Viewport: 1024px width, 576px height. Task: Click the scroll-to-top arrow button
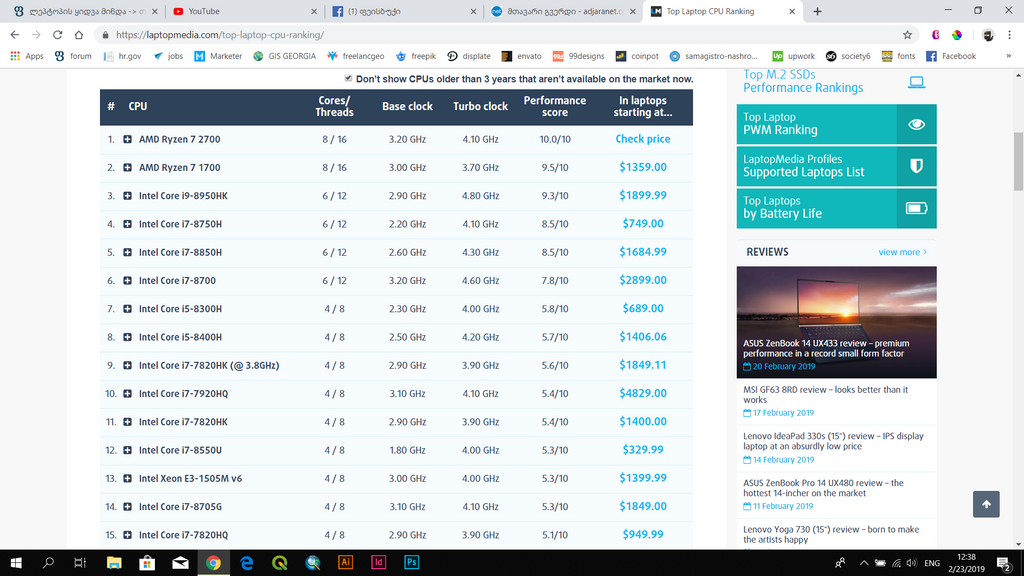(x=985, y=504)
